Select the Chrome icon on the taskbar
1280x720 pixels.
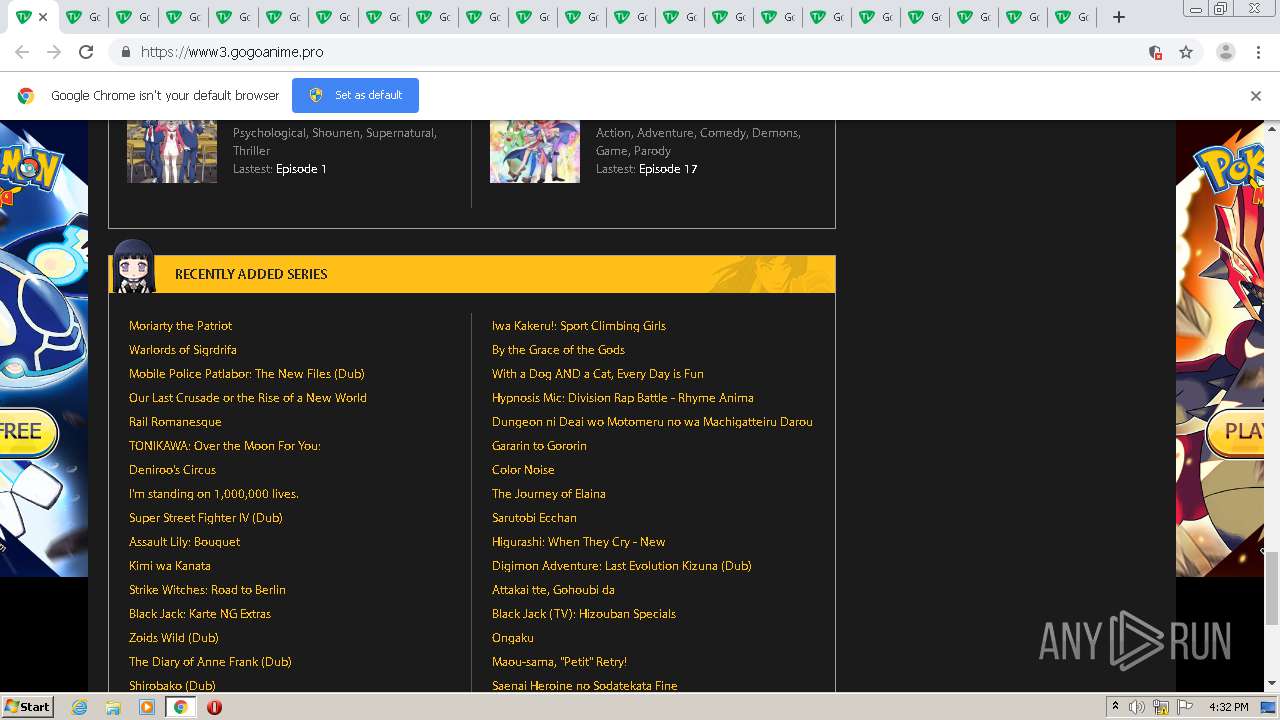pos(180,707)
